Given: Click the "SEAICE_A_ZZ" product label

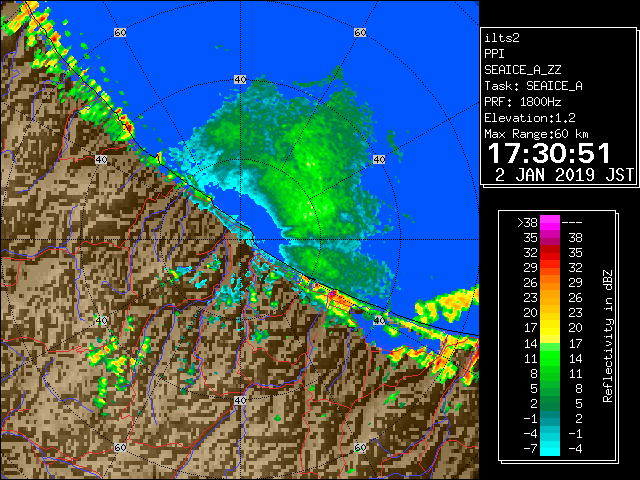Looking at the screenshot, I should point(522,70).
